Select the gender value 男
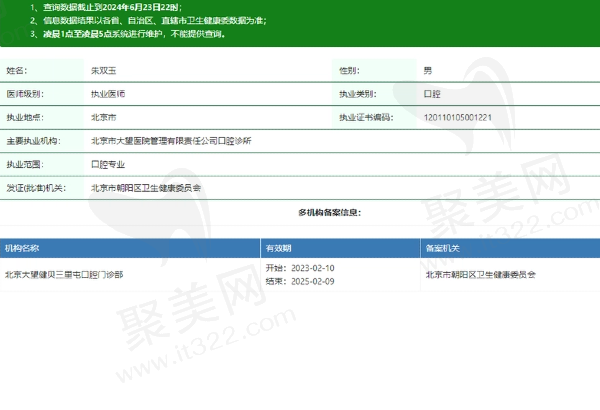The width and height of the screenshot is (600, 410). point(428,70)
